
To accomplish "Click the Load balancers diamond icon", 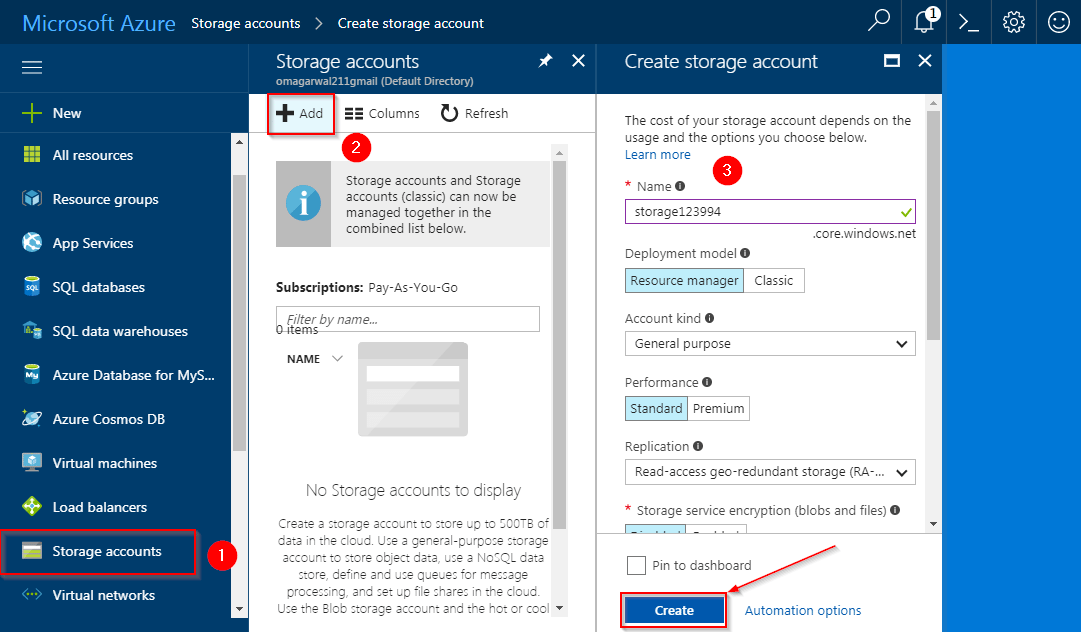I will click(32, 507).
